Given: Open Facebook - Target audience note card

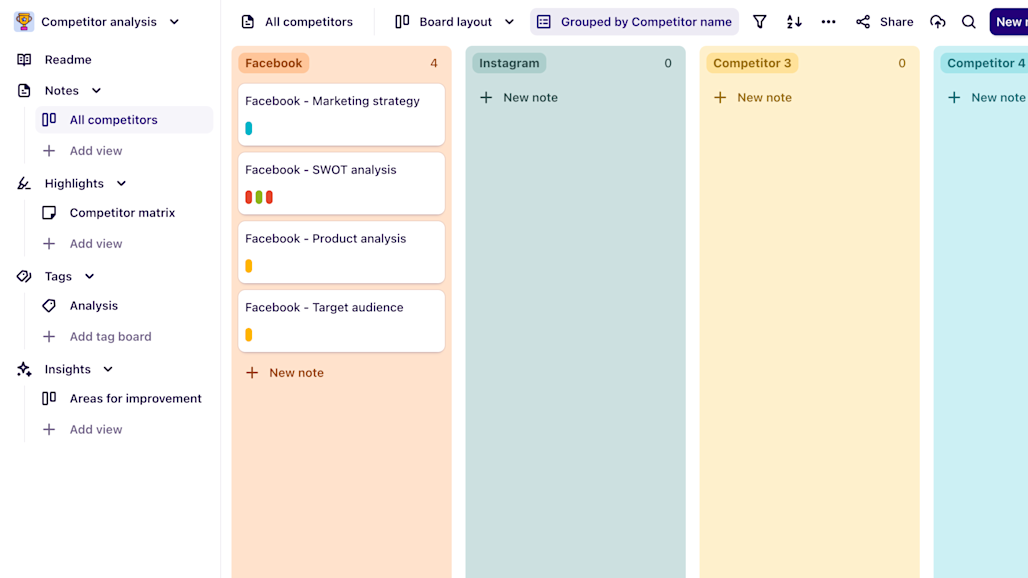Looking at the screenshot, I should 342,321.
